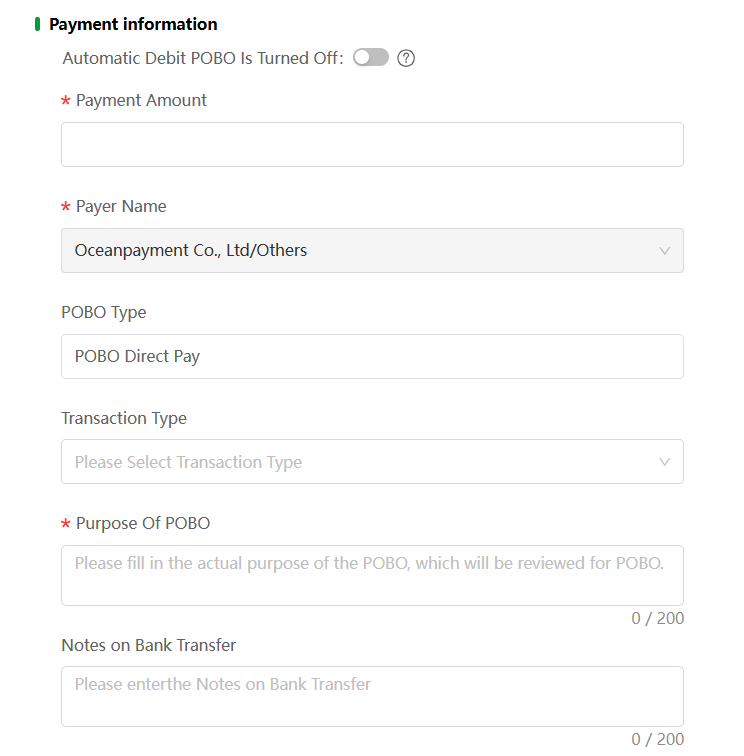Click the Purpose Of POBO character counter
This screenshot has width=744, height=756.
pos(658,618)
